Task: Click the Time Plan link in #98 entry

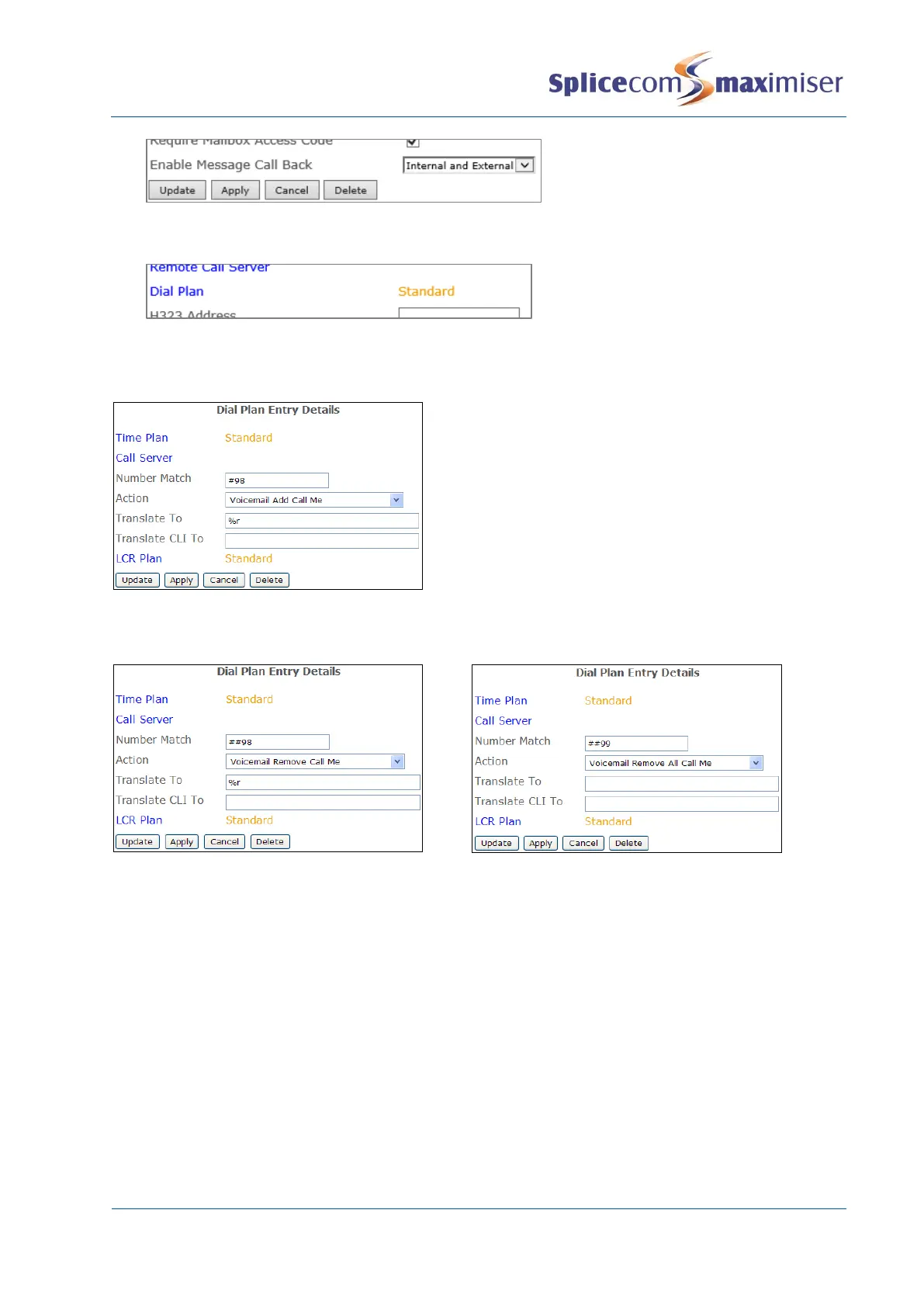Action: tap(142, 438)
